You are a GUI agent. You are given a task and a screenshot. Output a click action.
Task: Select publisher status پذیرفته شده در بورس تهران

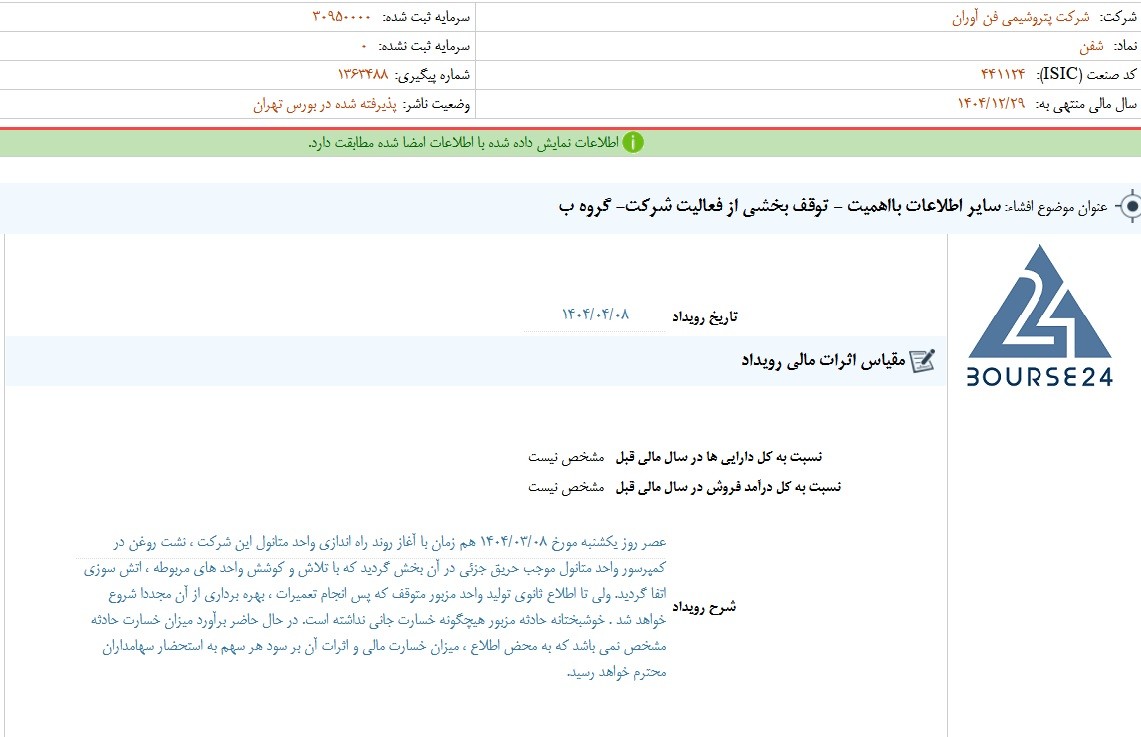[325, 105]
